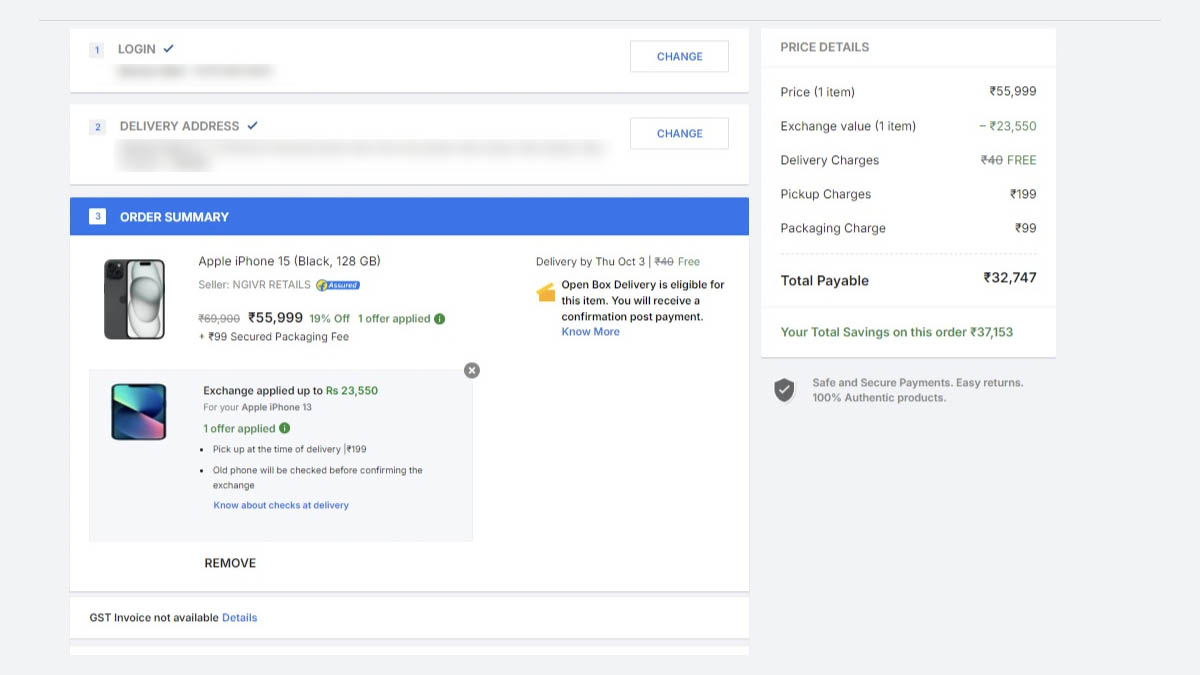Click the yellow Open Box Delivery icon

pos(546,293)
